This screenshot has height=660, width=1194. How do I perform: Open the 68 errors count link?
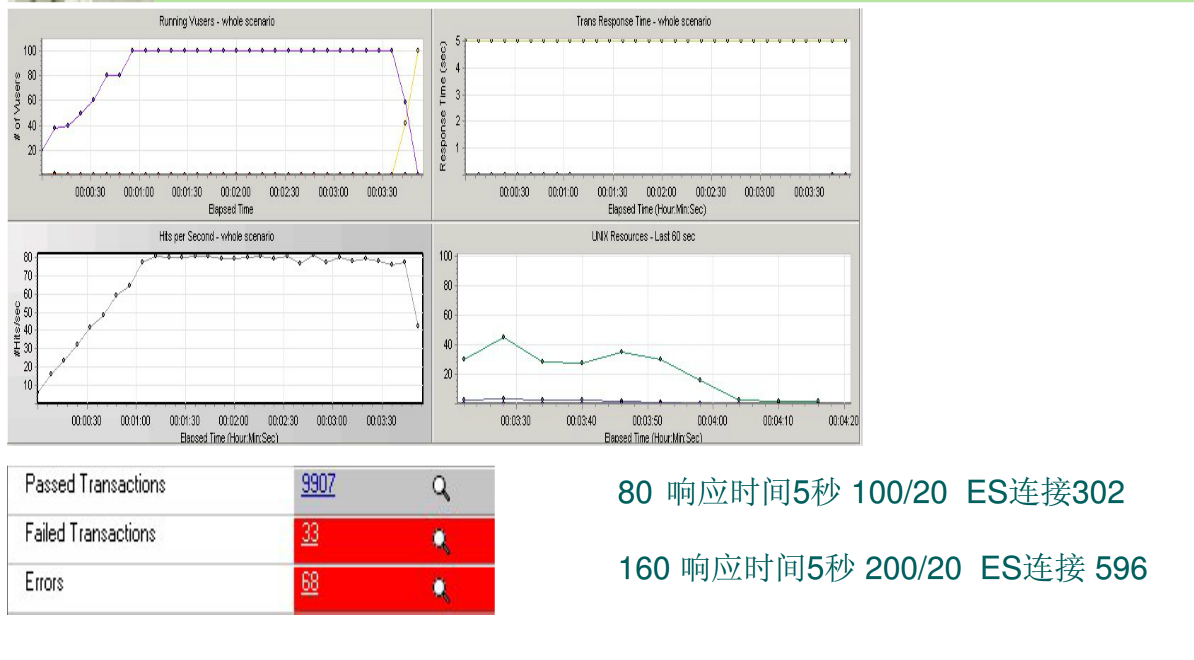(x=310, y=583)
